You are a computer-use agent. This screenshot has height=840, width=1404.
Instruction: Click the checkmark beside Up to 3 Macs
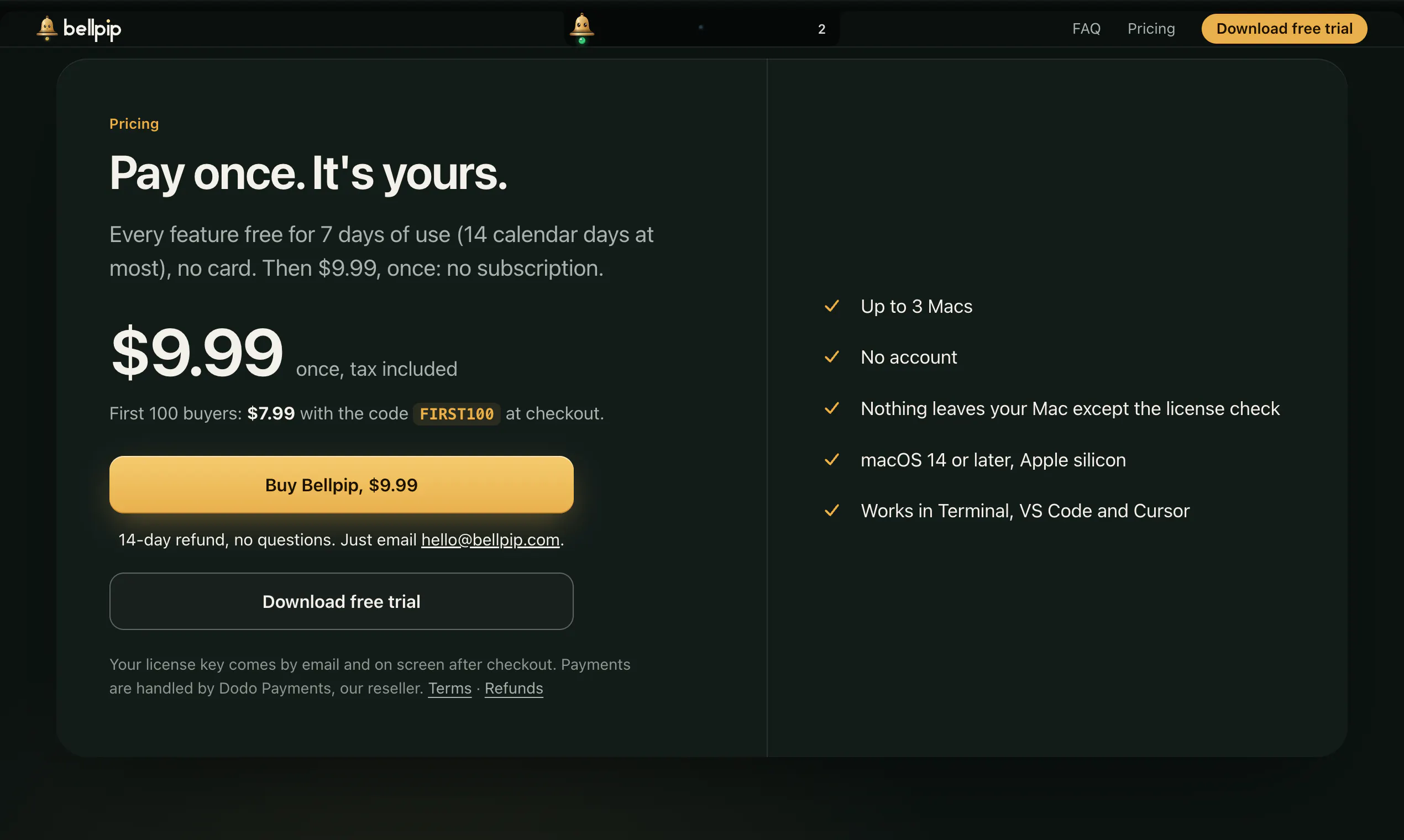pyautogui.click(x=832, y=306)
